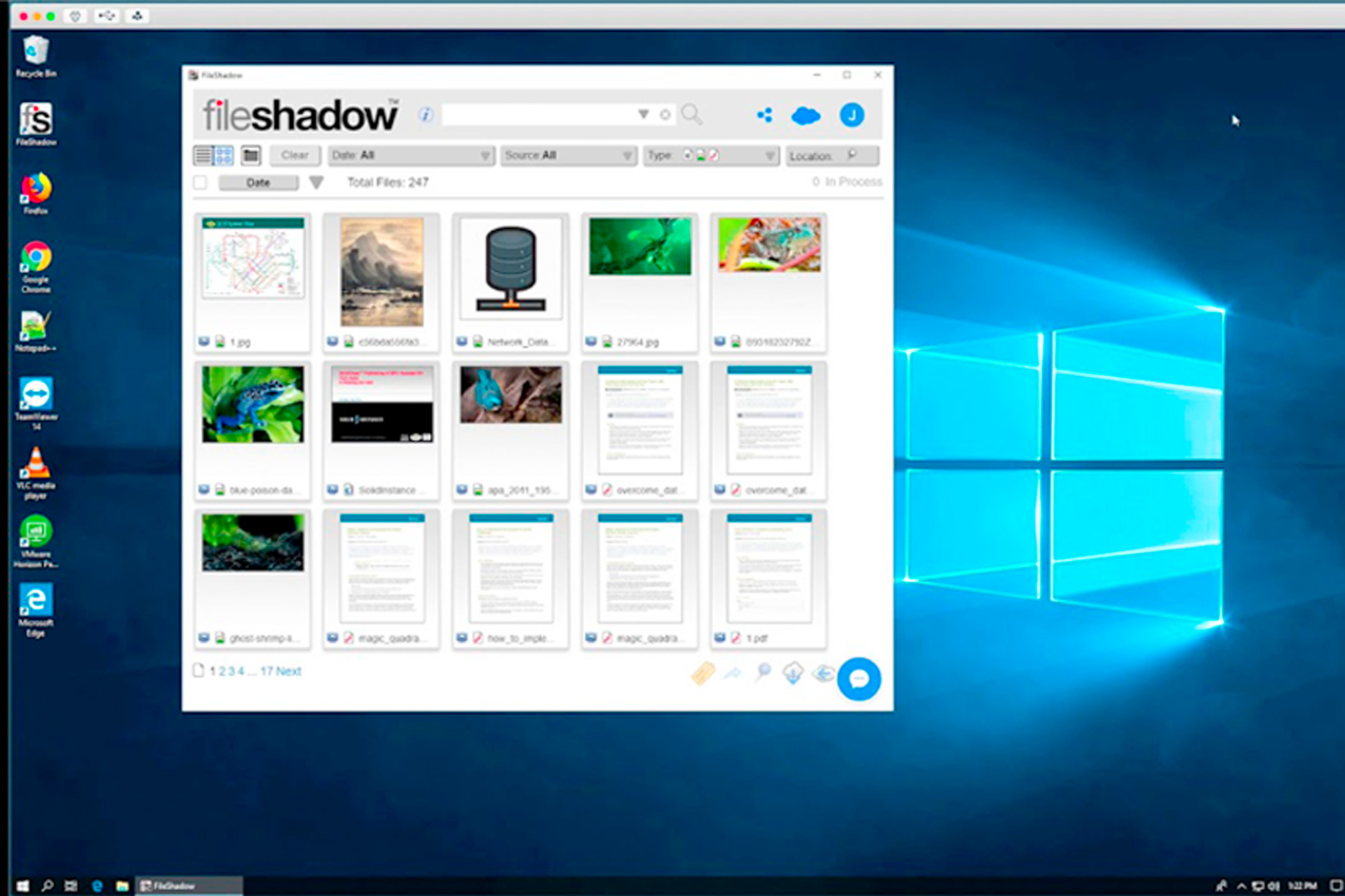Image resolution: width=1345 pixels, height=896 pixels.
Task: Click FileShadow in the Windows taskbar
Action: pyautogui.click(x=173, y=885)
